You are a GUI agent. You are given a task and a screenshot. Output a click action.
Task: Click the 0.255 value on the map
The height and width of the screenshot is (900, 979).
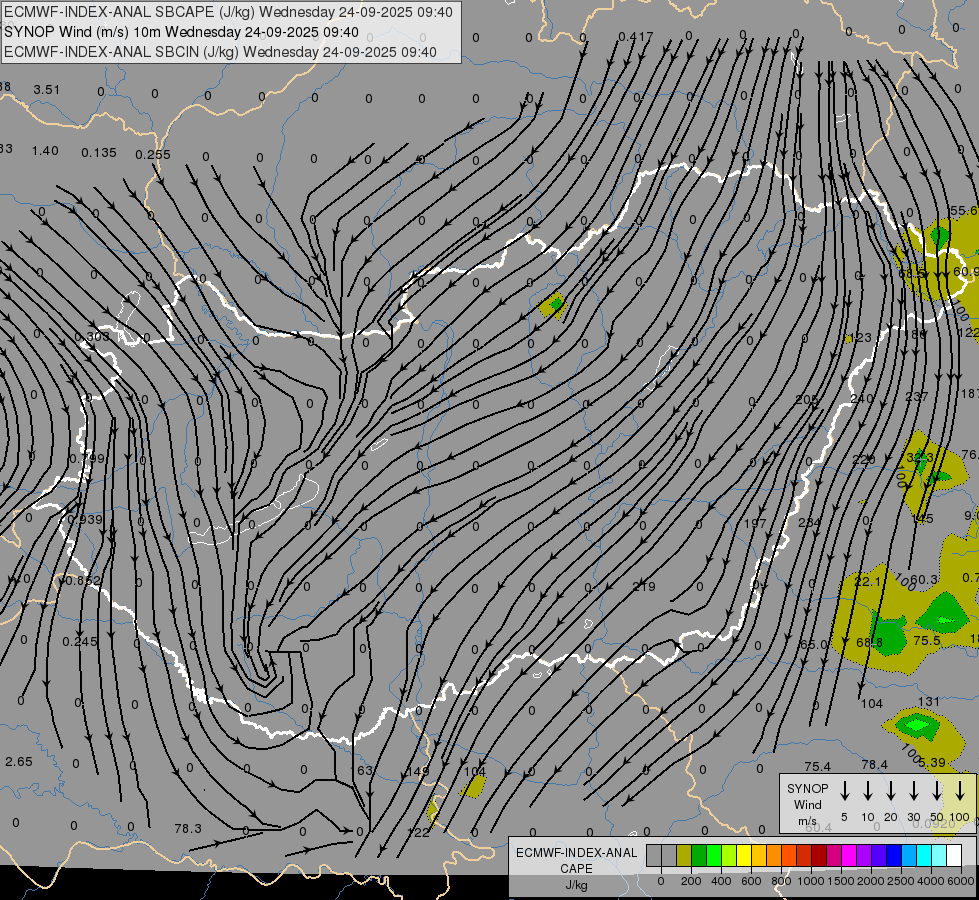tap(153, 154)
